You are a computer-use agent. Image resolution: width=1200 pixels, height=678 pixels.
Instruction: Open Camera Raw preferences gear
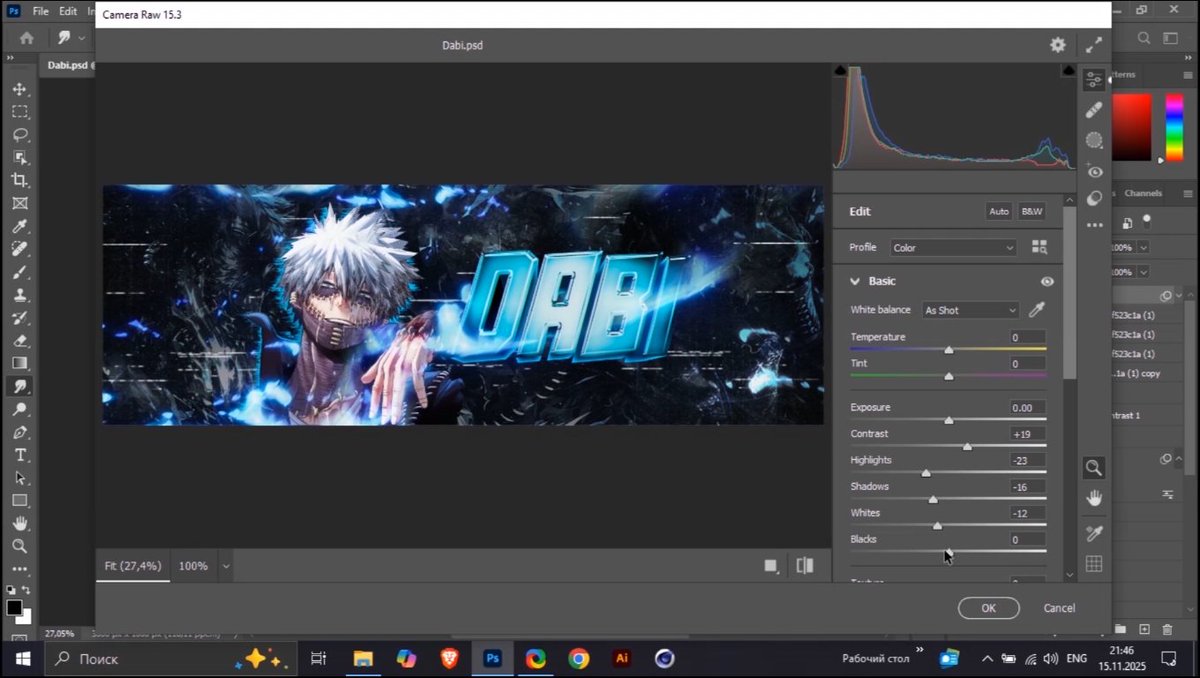(x=1057, y=45)
